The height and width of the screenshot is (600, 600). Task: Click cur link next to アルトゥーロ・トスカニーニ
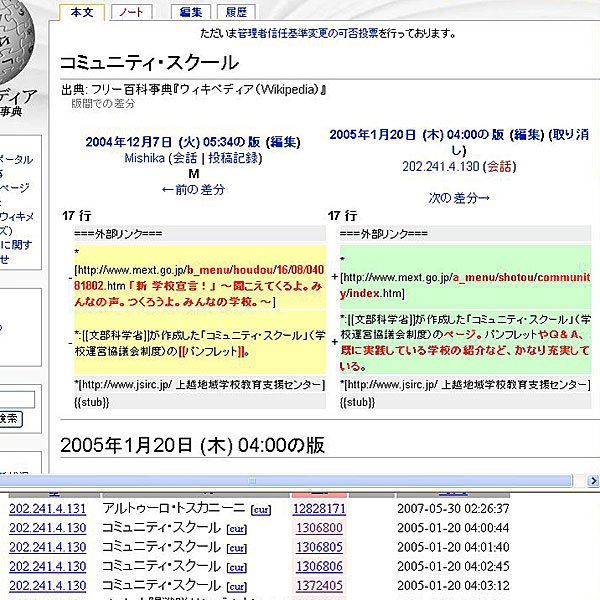click(261, 510)
